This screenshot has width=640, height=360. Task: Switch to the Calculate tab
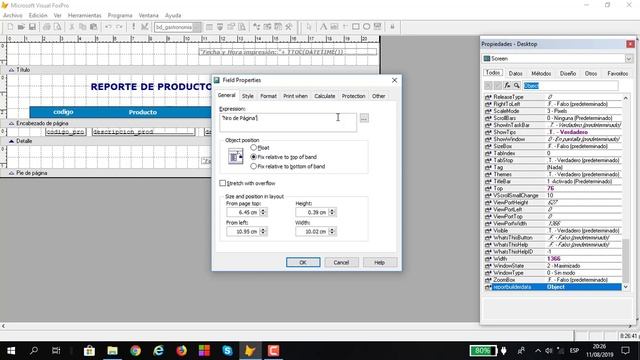(324, 96)
